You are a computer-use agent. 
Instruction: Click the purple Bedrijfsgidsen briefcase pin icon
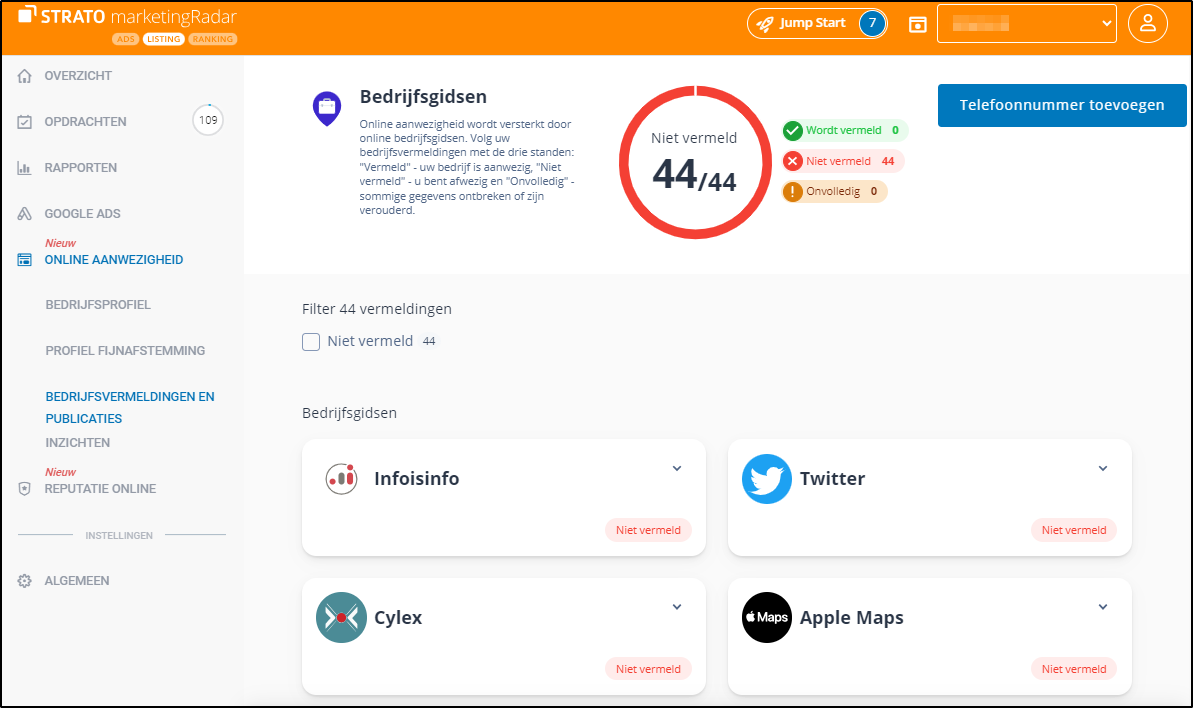[x=327, y=108]
